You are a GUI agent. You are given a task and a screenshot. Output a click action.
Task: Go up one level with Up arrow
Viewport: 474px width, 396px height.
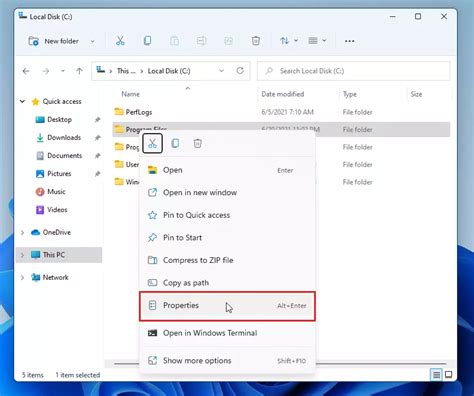[79, 71]
